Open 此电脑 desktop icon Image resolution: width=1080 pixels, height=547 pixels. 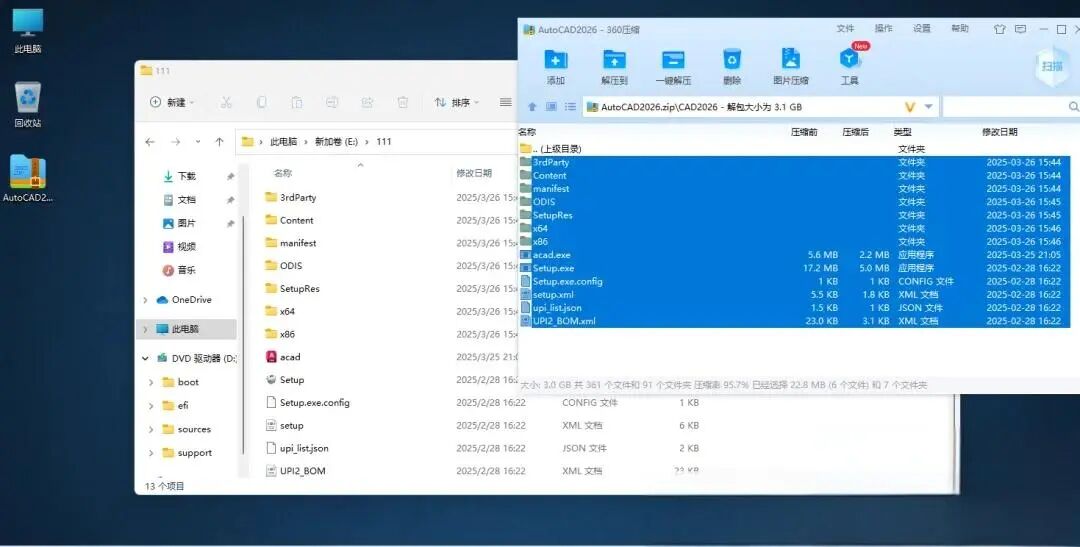(28, 31)
